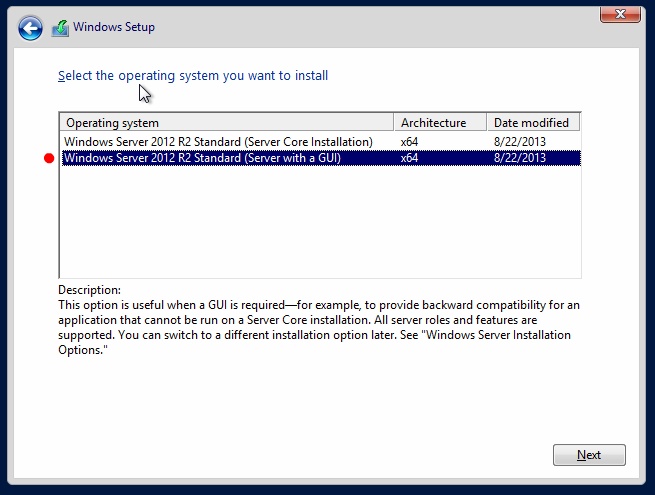The image size is (655, 495).
Task: Sort by Operating system column header
Action: 227,123
